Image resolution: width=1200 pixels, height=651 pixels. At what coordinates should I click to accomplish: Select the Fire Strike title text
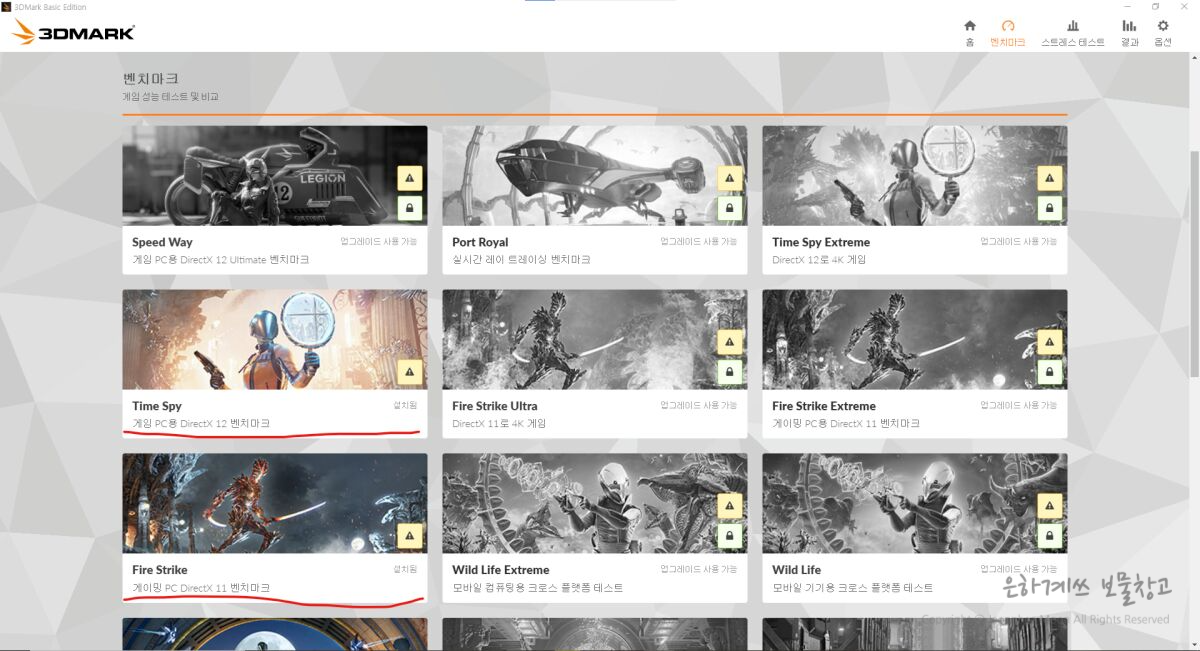coord(160,570)
